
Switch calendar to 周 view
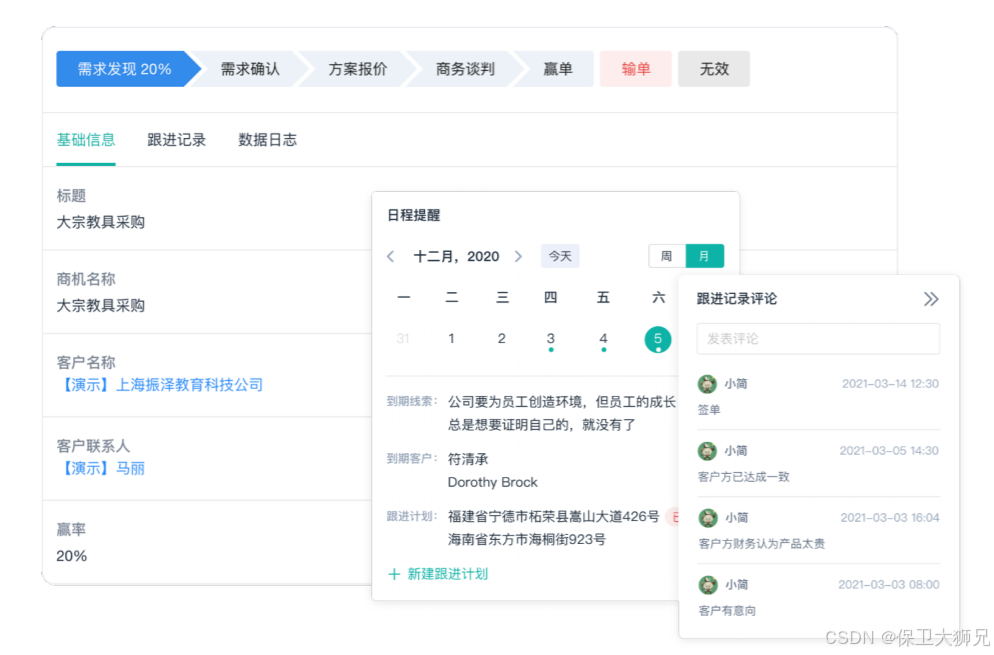pyautogui.click(x=667, y=256)
